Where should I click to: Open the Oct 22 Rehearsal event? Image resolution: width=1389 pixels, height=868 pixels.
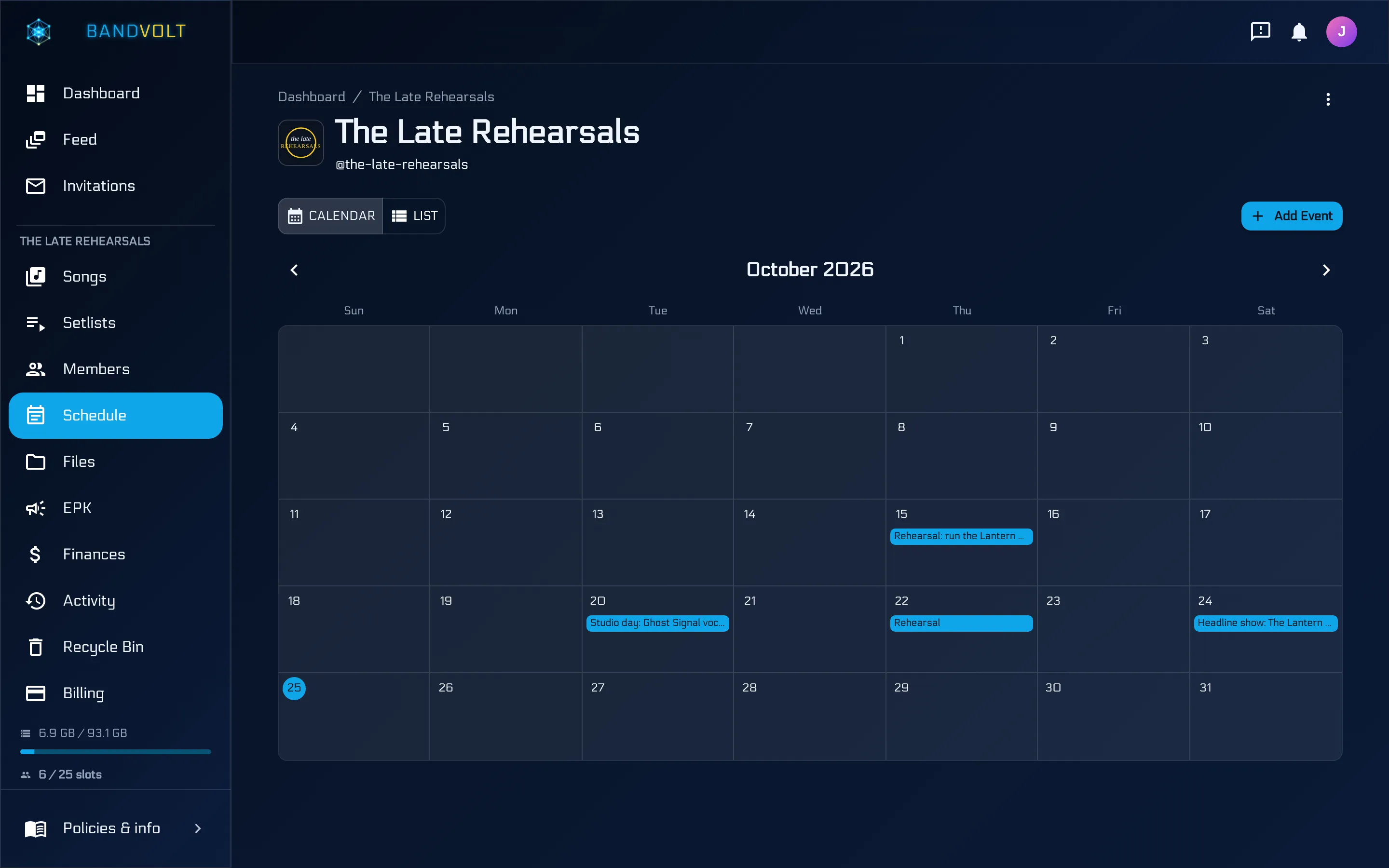pyautogui.click(x=961, y=623)
